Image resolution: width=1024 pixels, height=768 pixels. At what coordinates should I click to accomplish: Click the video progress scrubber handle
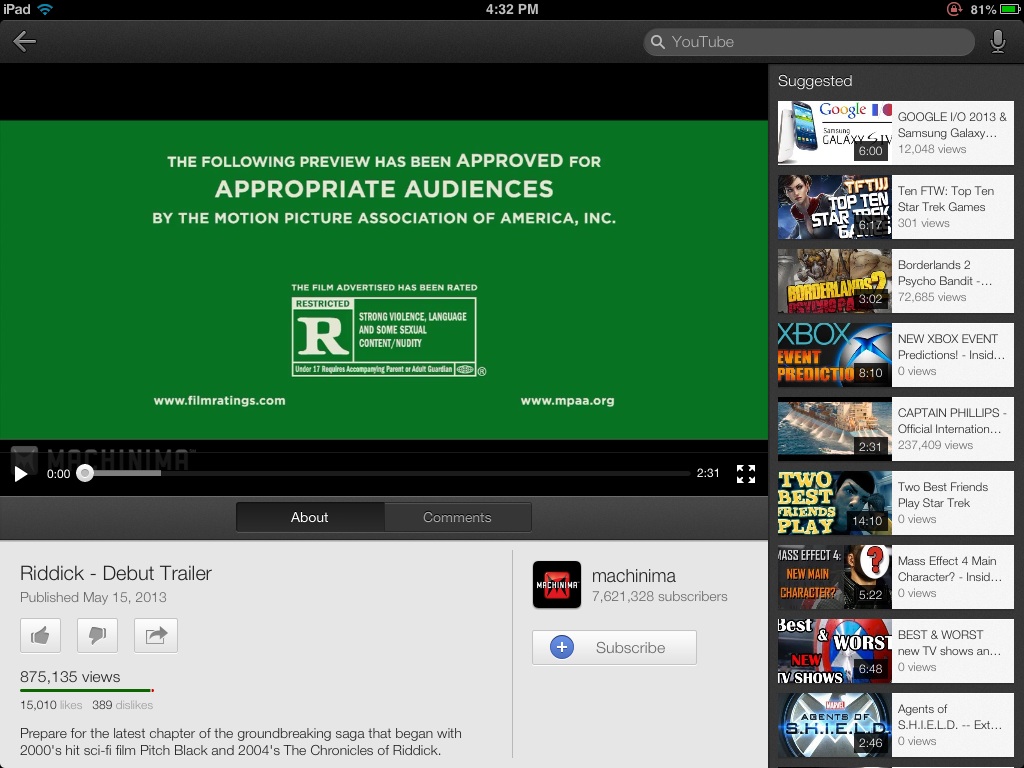[x=85, y=473]
